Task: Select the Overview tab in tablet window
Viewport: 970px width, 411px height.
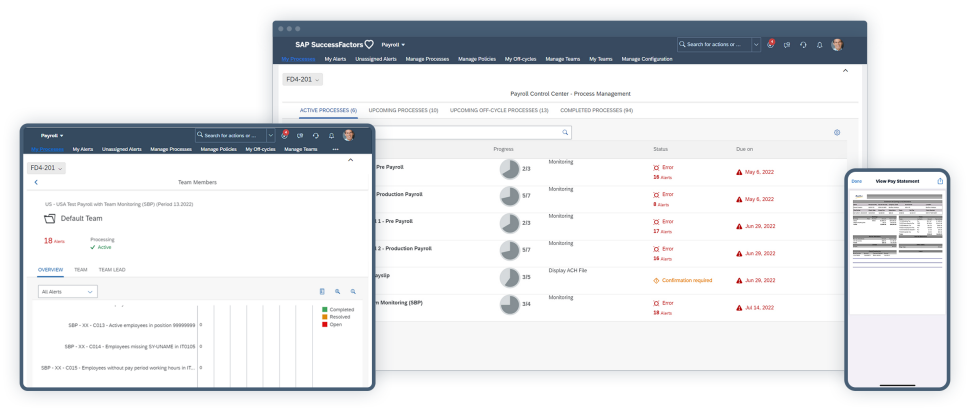Action: (50, 270)
